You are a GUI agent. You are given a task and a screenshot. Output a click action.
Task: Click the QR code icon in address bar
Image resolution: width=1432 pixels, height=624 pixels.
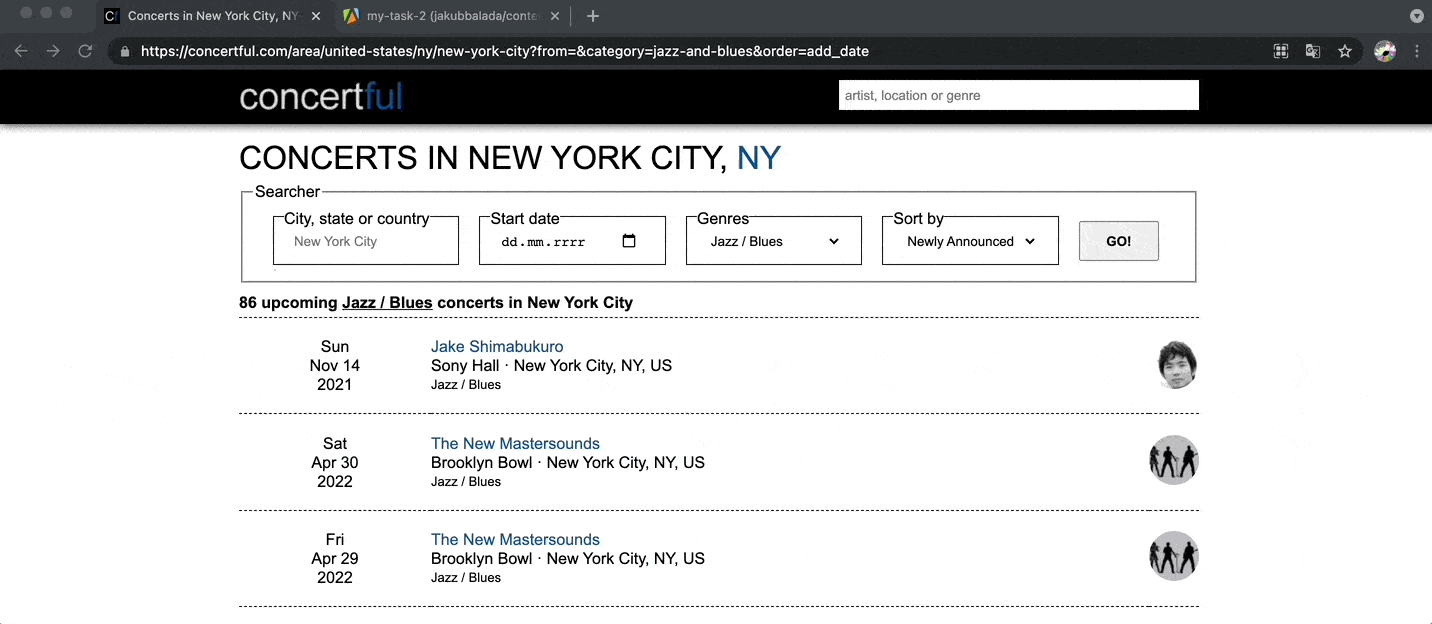click(1281, 51)
